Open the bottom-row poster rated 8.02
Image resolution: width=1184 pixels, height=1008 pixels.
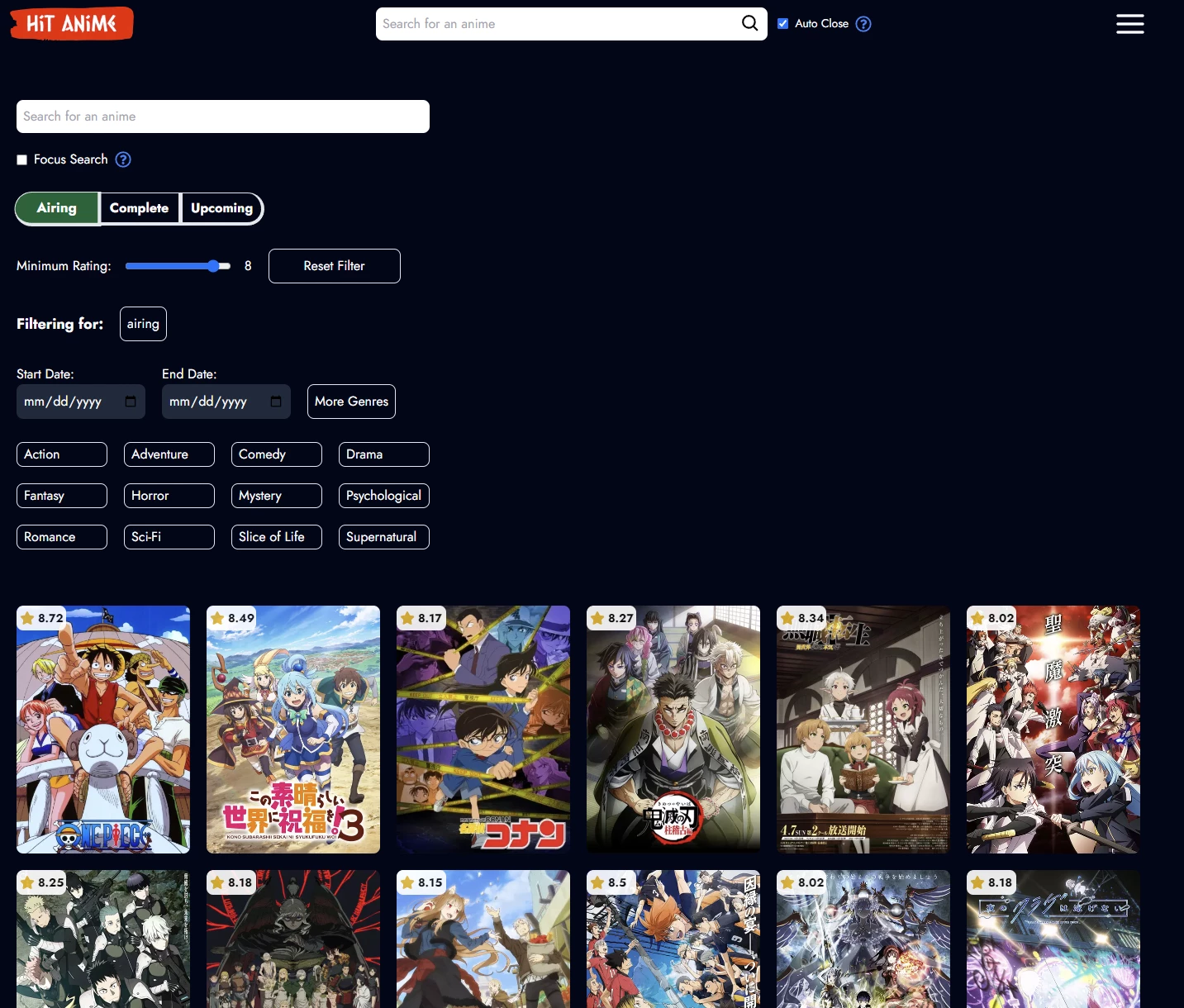tap(863, 939)
